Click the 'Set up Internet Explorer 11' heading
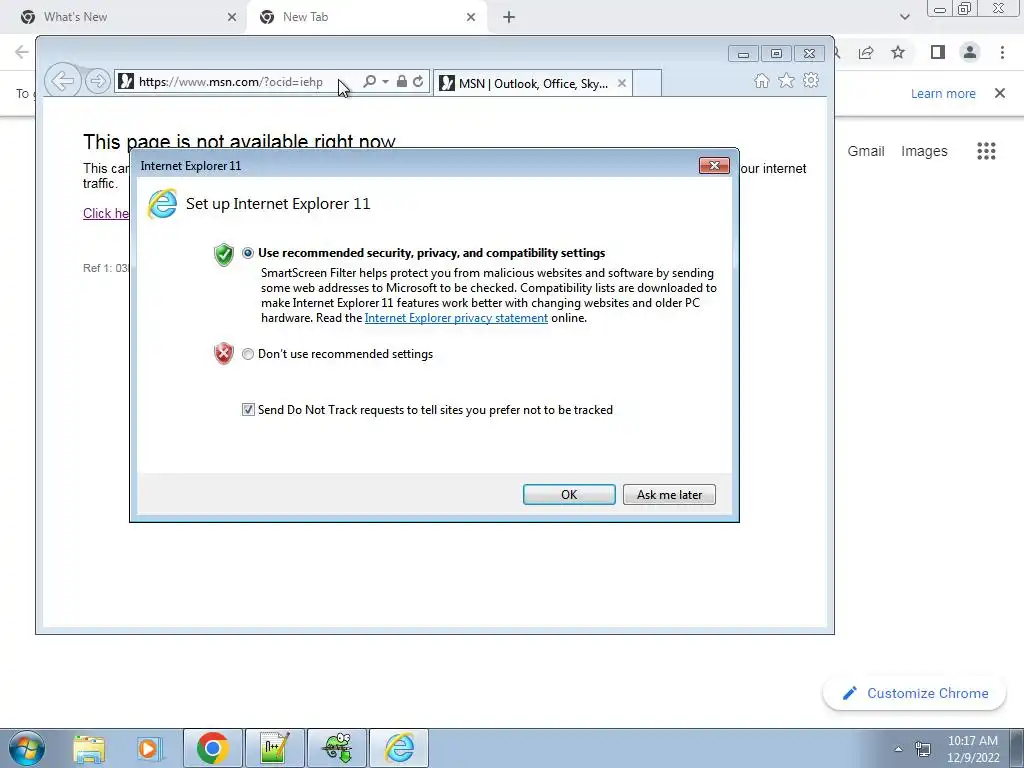The height and width of the screenshot is (768, 1024). tap(278, 204)
